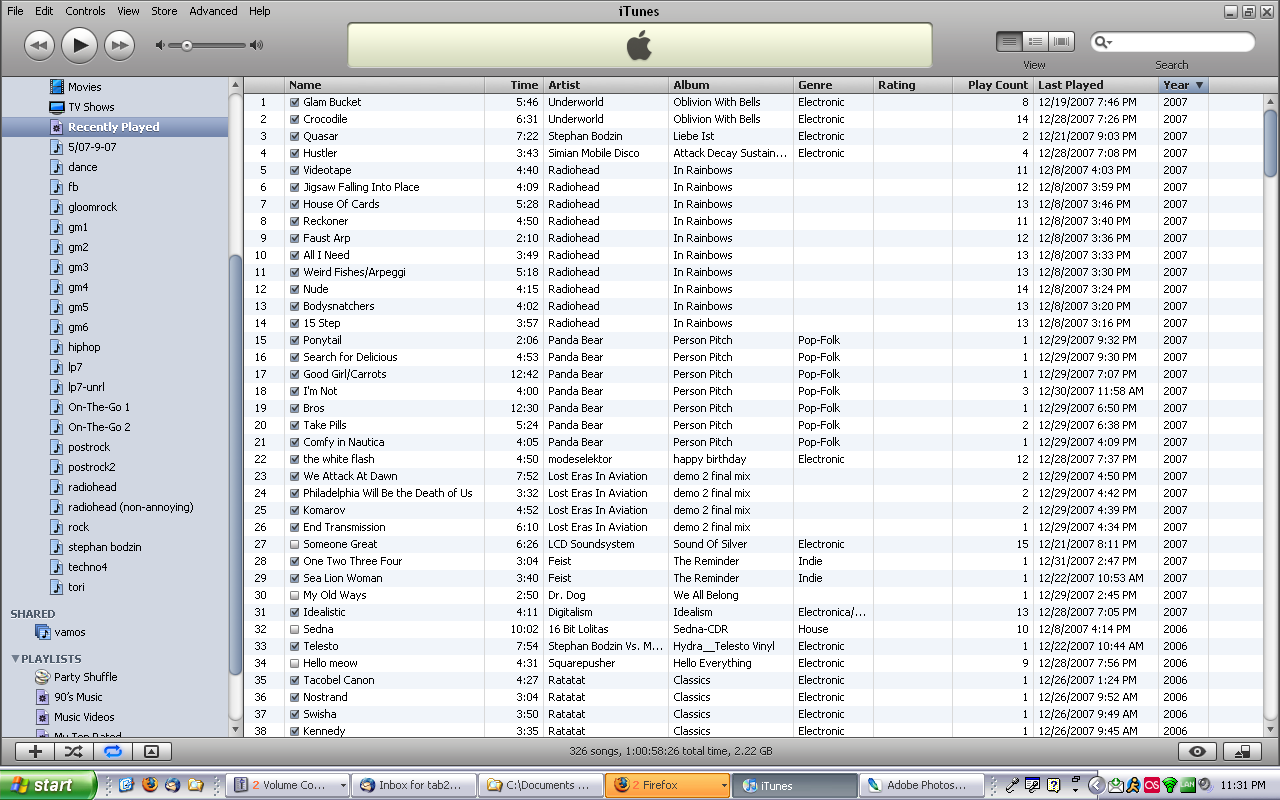Viewport: 1280px width, 800px height.
Task: Open the Advanced menu
Action: tap(213, 11)
